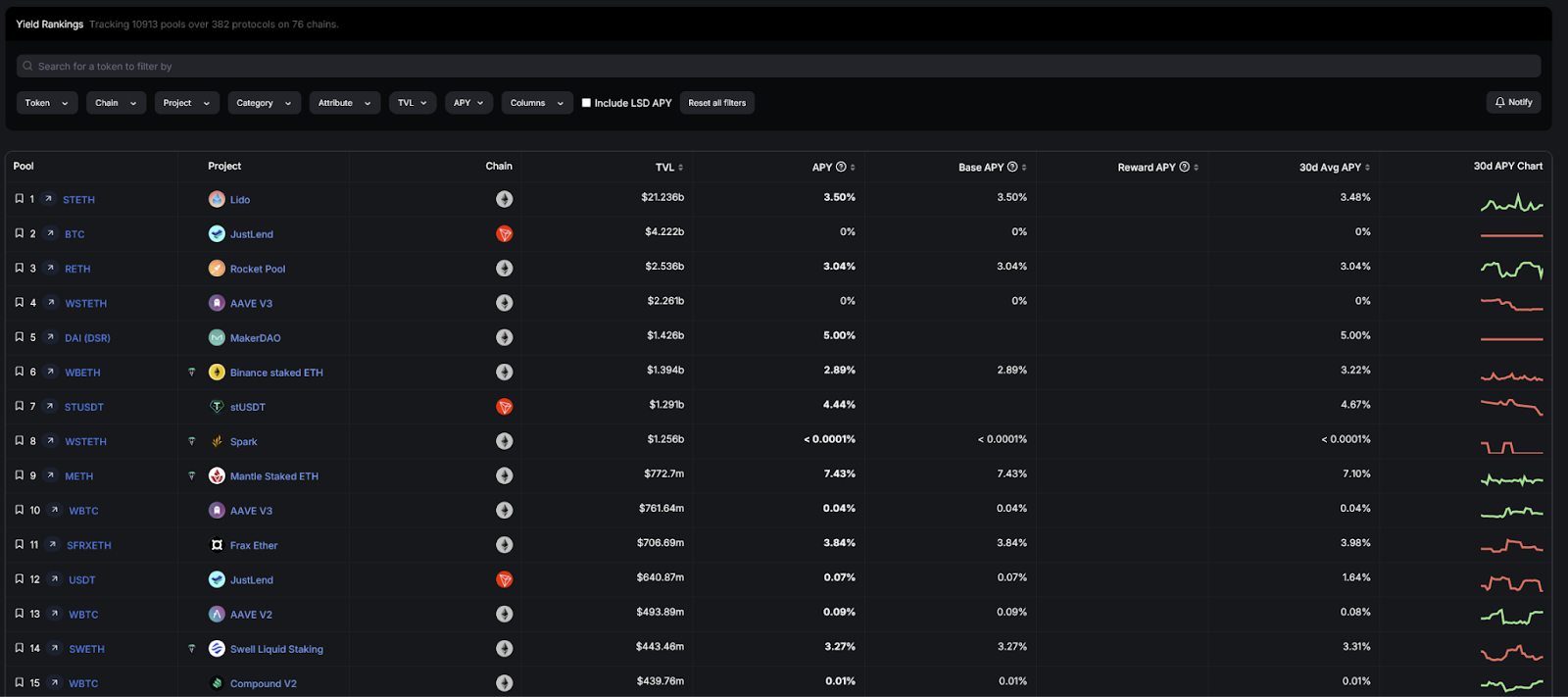Viewport: 1568px width, 697px height.
Task: Open the AAVE V2 project link
Action: coord(252,615)
